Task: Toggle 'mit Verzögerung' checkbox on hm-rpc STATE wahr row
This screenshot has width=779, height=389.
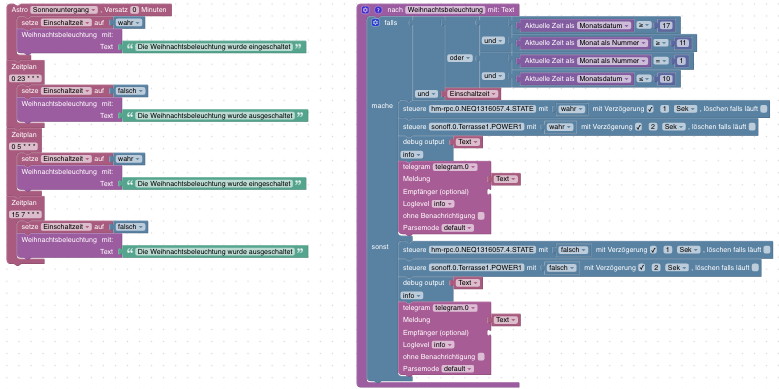Action: point(650,109)
